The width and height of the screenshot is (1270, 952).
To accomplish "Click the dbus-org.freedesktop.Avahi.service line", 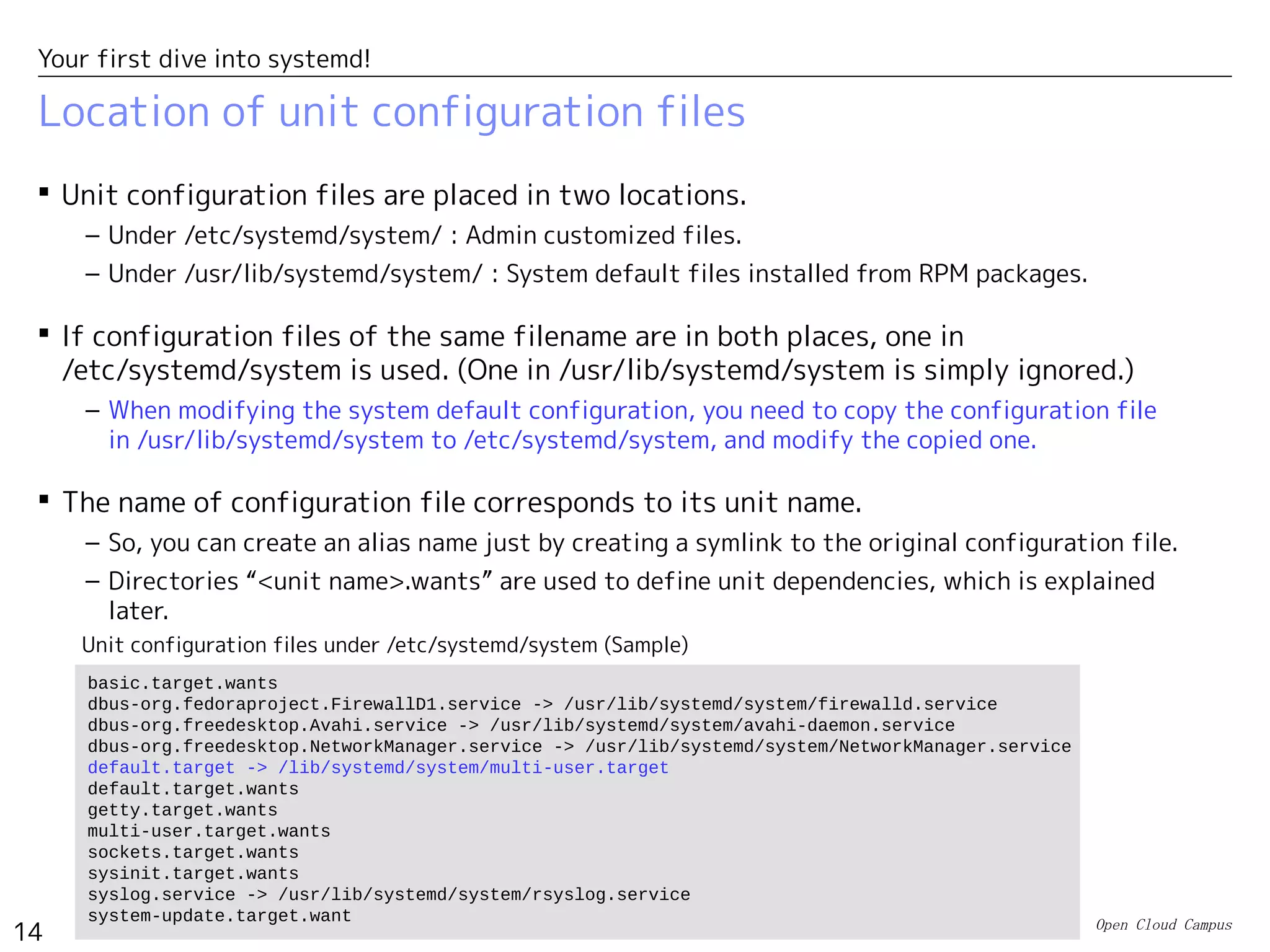I will click(521, 725).
